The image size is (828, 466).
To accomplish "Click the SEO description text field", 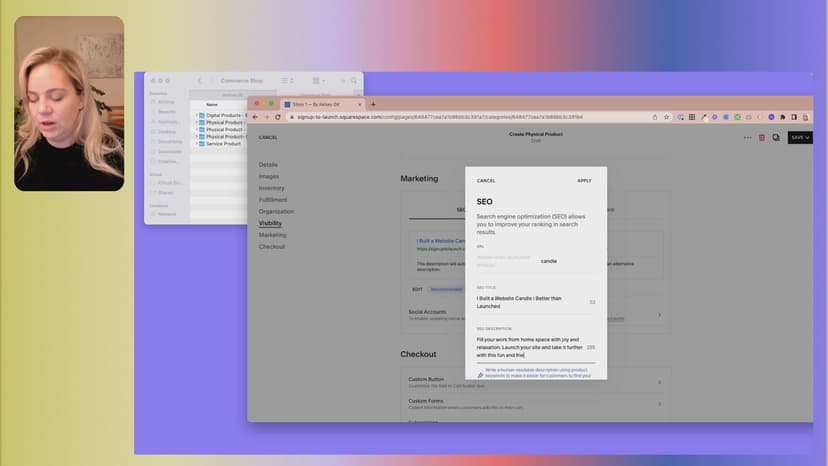I will click(529, 347).
